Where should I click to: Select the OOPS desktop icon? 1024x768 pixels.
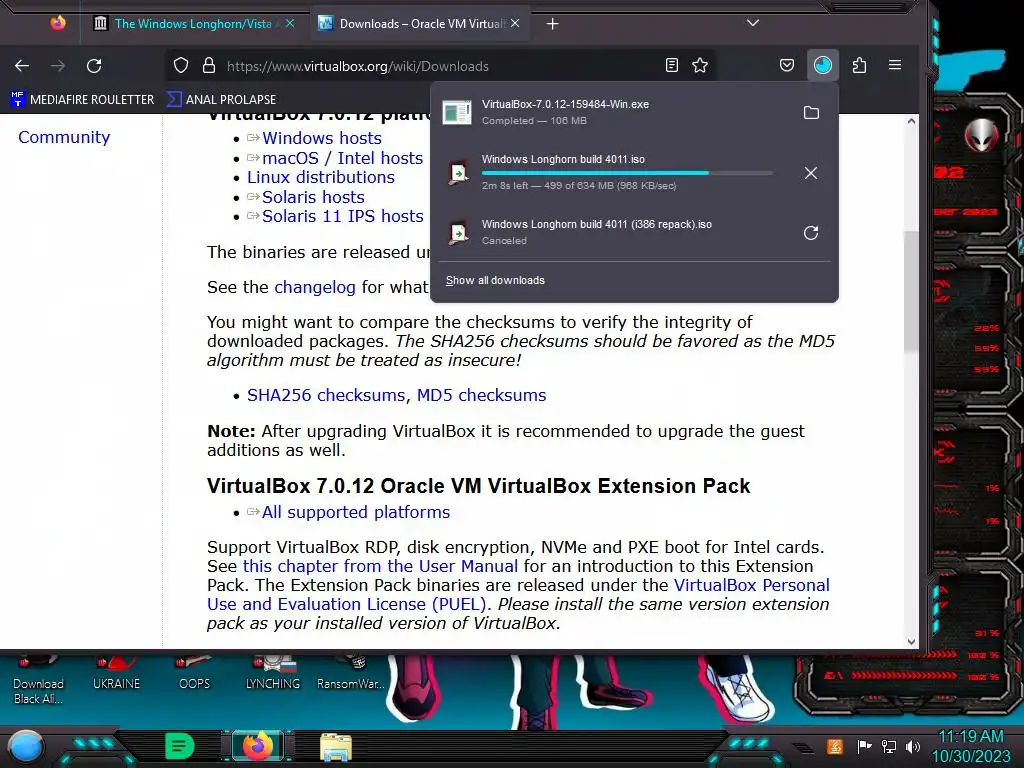pyautogui.click(x=195, y=673)
